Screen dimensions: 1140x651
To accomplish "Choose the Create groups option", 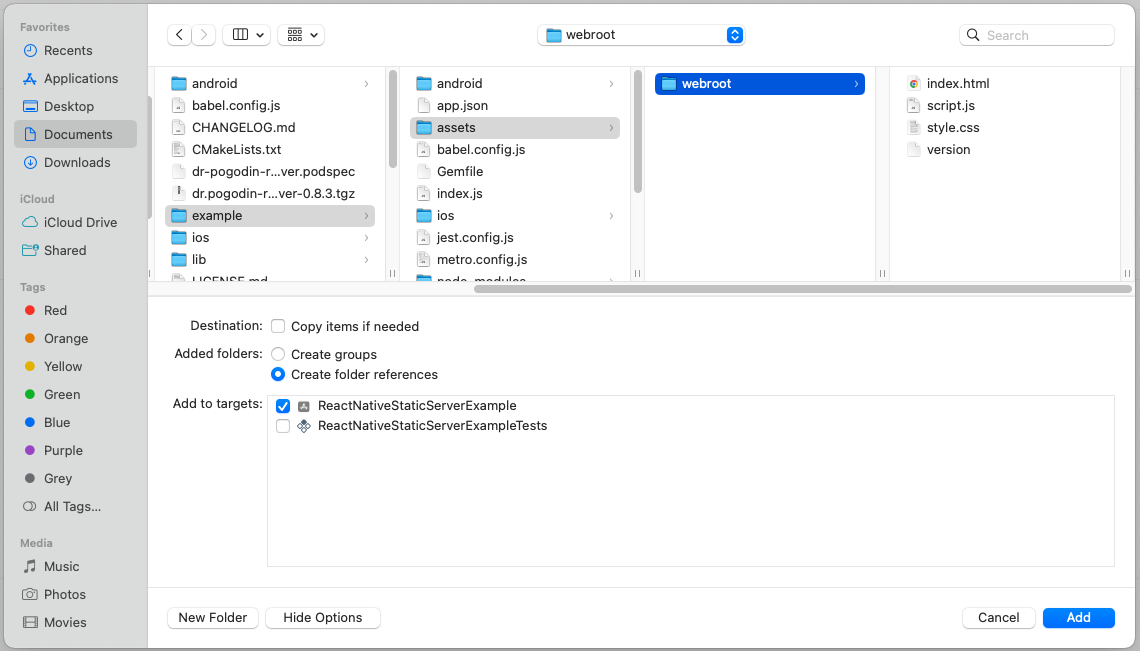I will coord(278,354).
